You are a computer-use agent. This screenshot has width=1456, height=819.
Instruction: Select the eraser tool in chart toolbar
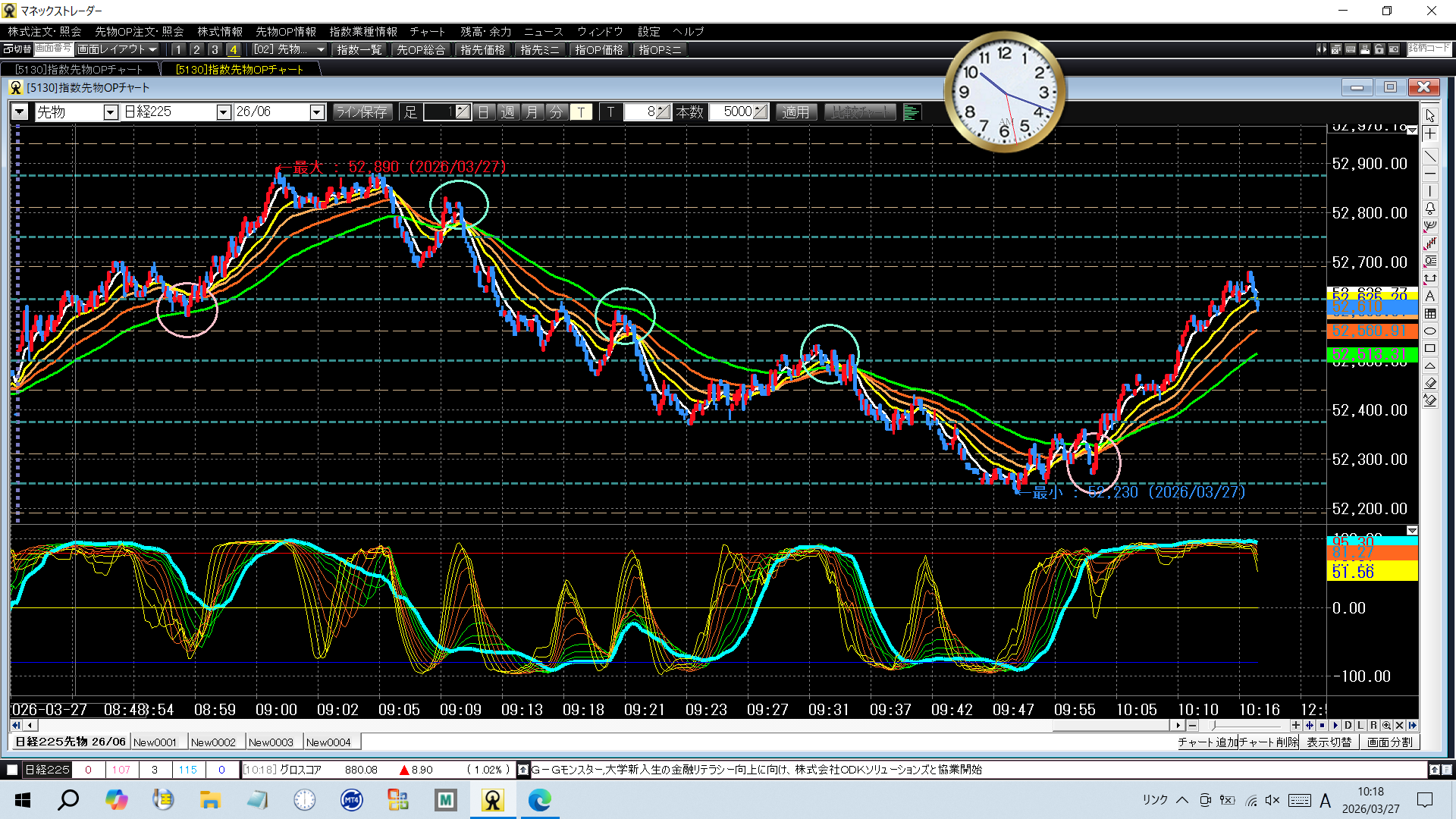coord(1429,383)
